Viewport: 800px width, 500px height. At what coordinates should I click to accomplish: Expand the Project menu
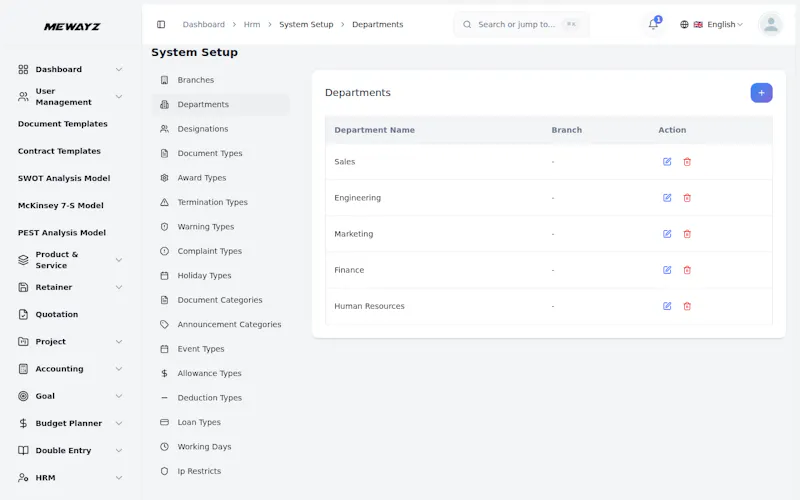click(70, 342)
